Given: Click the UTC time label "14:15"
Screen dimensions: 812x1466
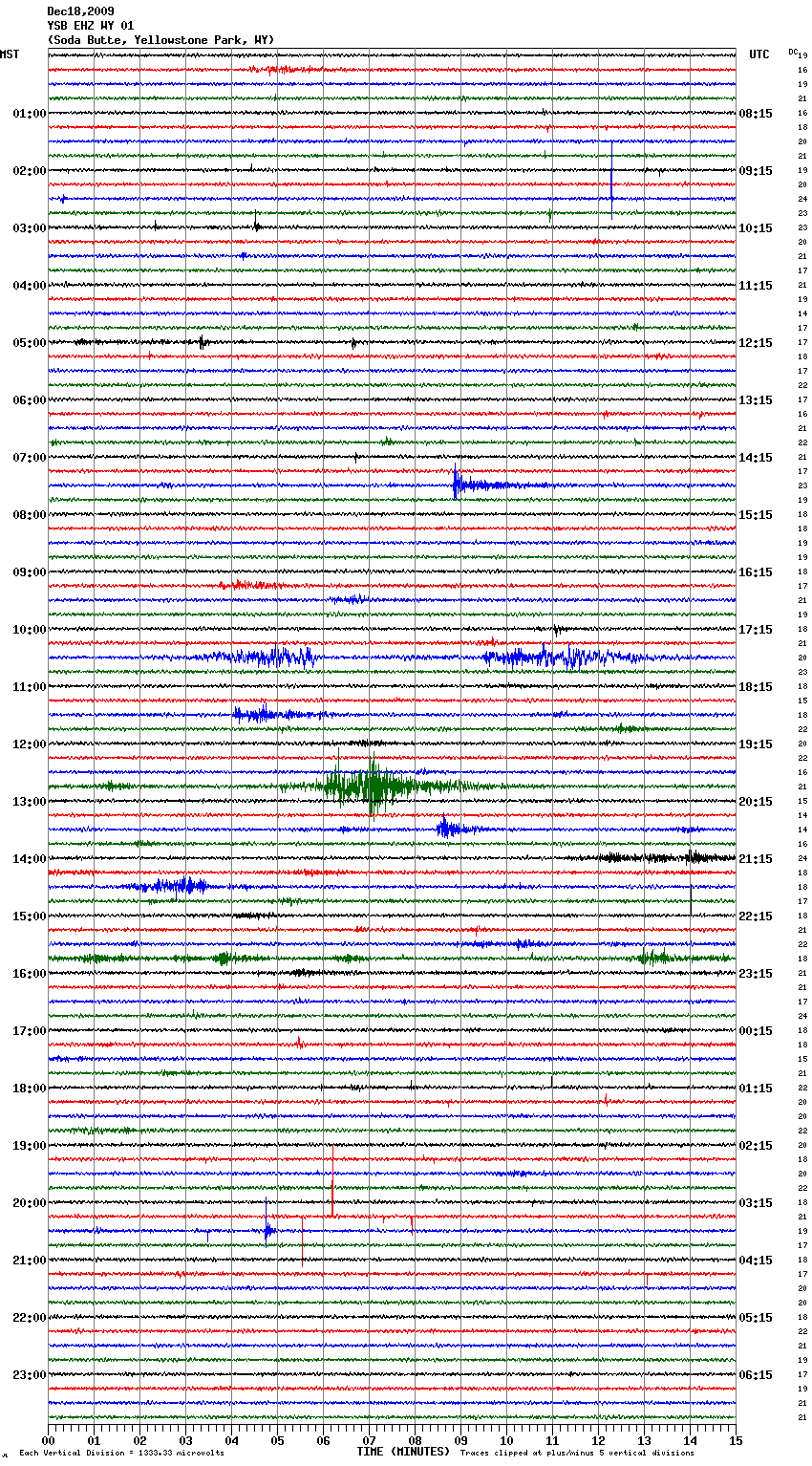Looking at the screenshot, I should point(756,458).
